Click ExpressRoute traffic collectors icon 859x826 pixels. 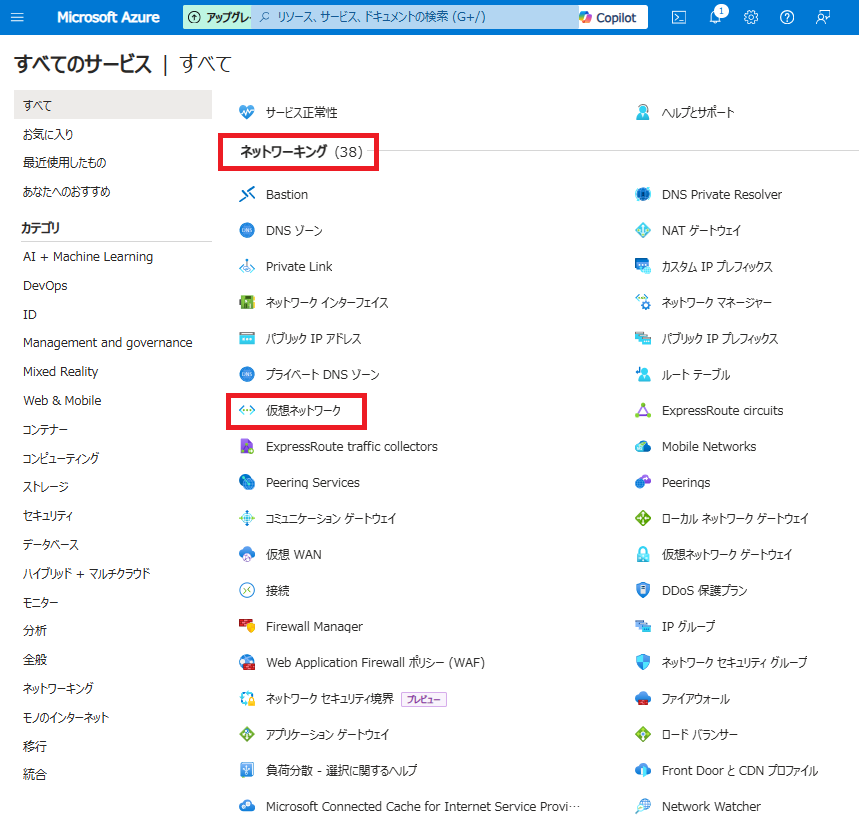click(x=247, y=446)
